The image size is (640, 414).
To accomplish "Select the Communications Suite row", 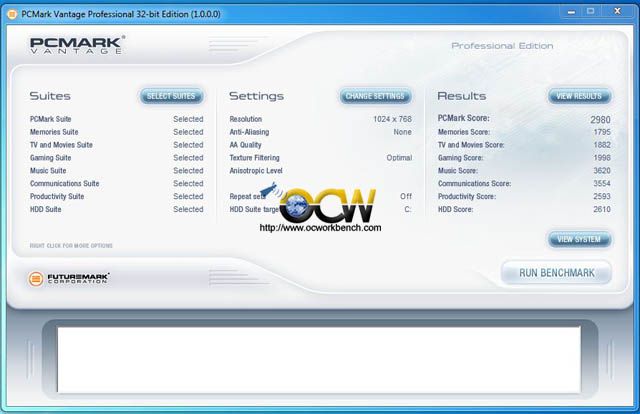I will [x=116, y=183].
